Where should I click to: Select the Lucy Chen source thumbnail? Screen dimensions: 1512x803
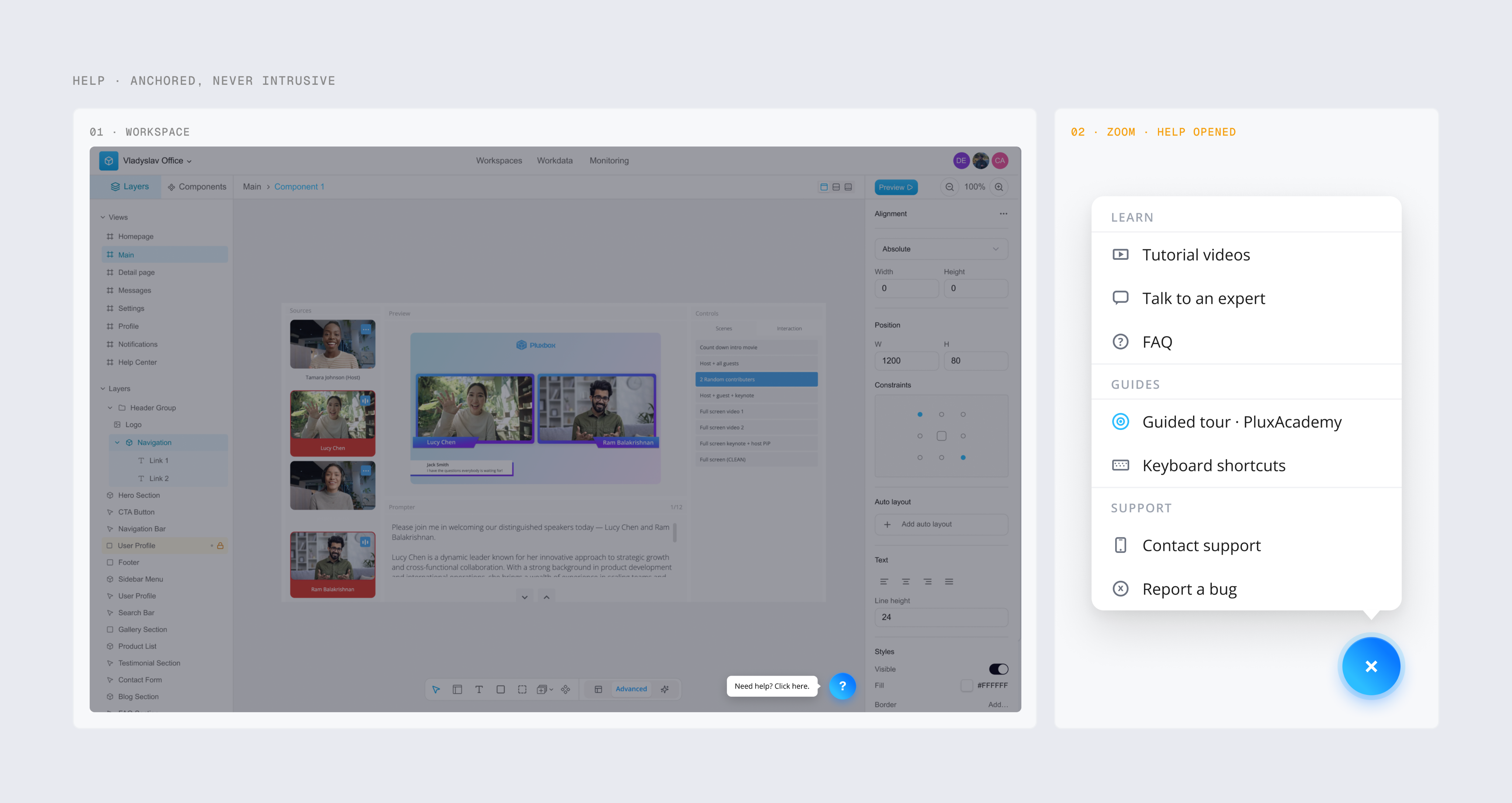pyautogui.click(x=333, y=423)
